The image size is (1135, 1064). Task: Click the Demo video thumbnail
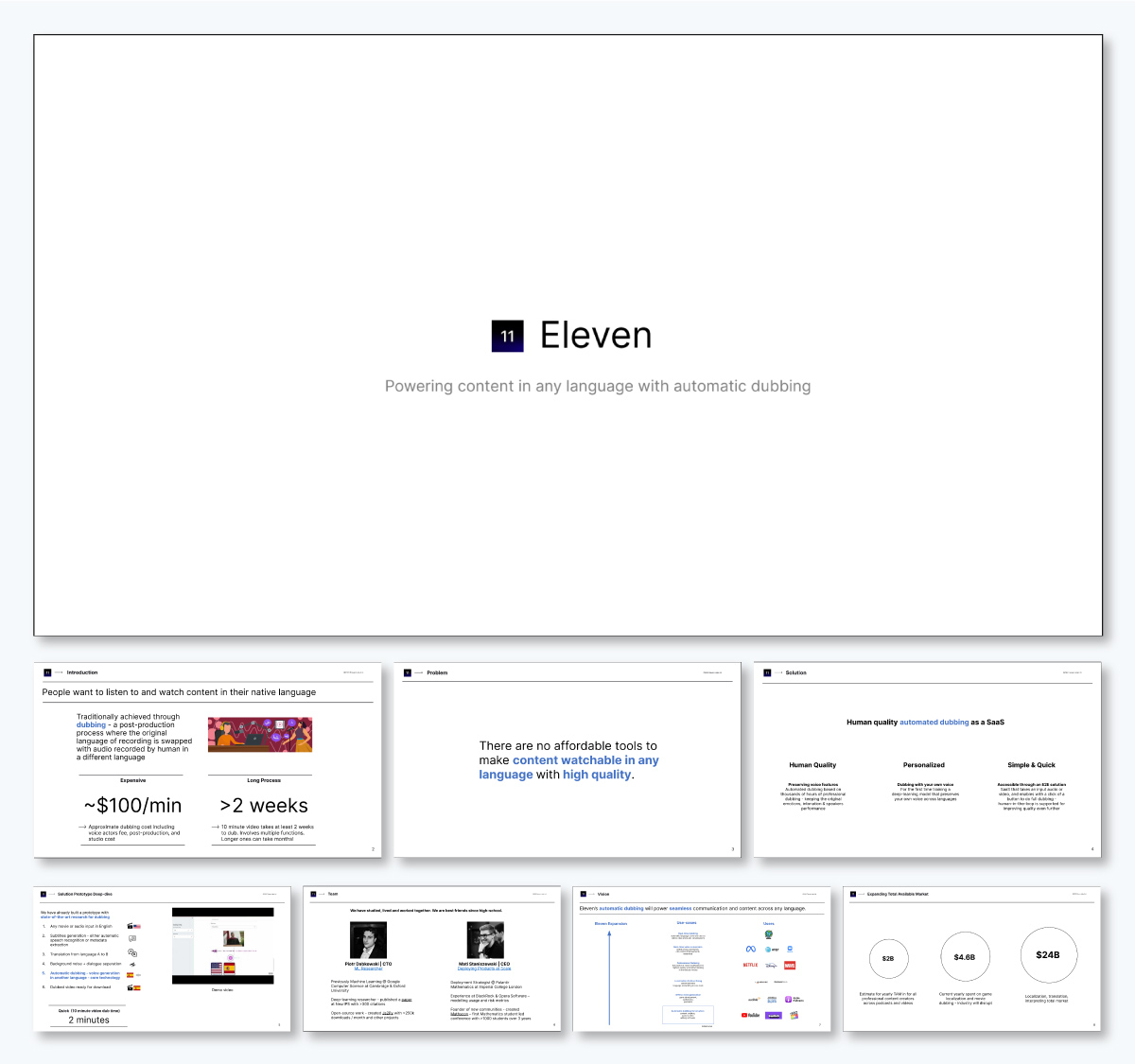222,946
